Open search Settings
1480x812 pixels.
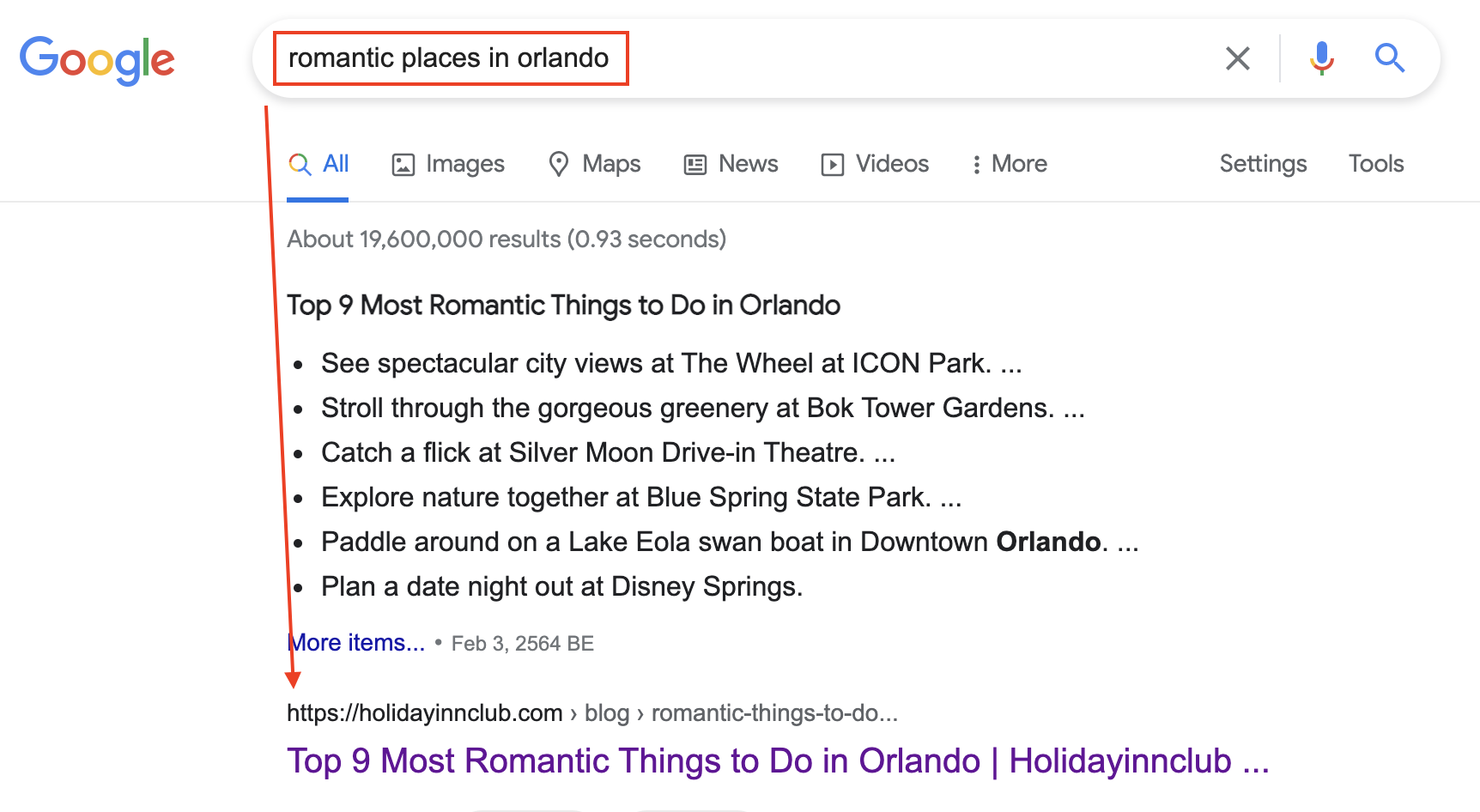1263,164
